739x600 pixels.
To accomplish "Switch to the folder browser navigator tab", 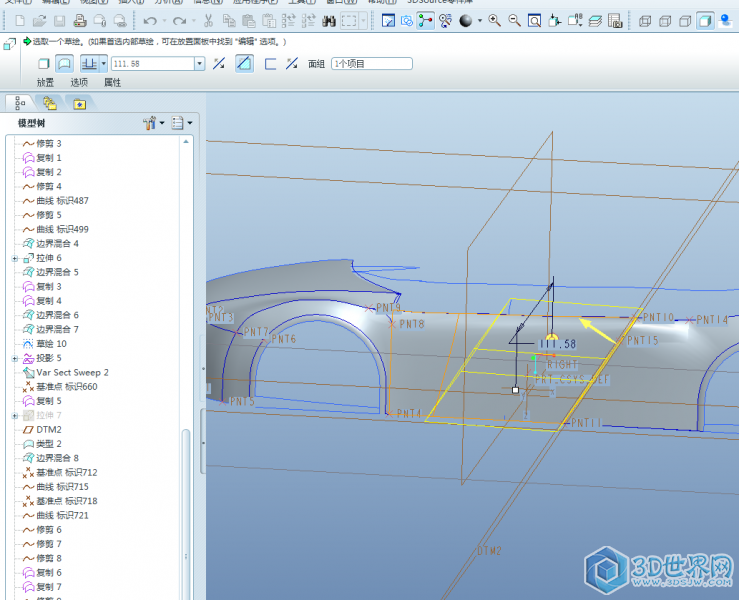I will (49, 103).
